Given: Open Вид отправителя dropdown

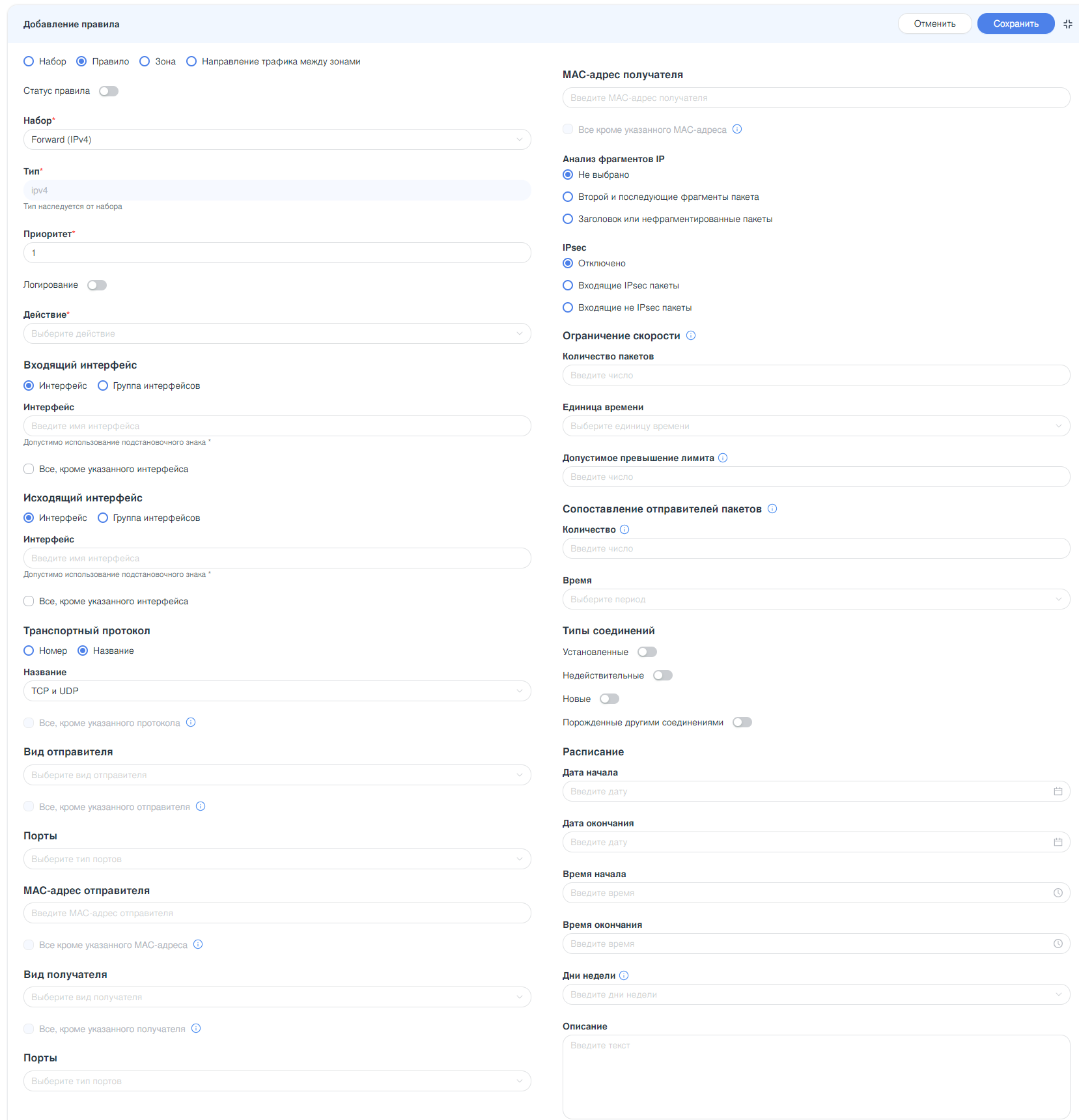Looking at the screenshot, I should (277, 775).
